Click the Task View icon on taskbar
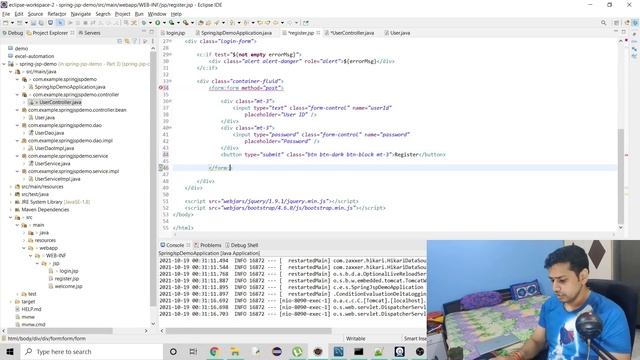The width and height of the screenshot is (640, 360). [193, 351]
